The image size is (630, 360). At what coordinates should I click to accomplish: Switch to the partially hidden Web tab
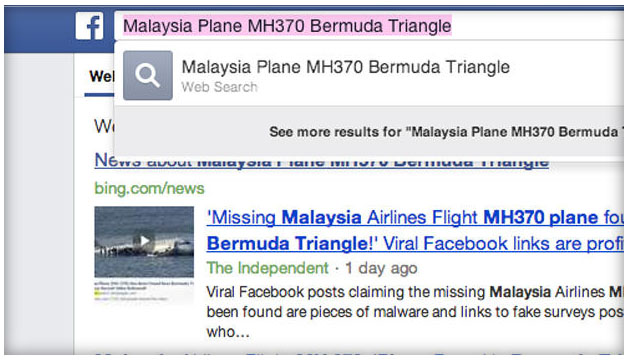(x=101, y=76)
